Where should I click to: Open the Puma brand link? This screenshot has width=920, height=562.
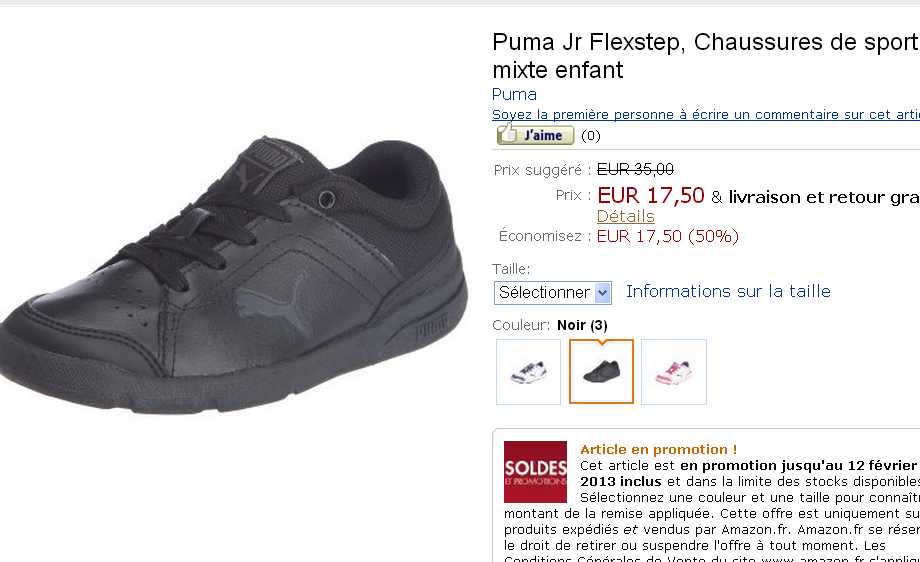(514, 94)
